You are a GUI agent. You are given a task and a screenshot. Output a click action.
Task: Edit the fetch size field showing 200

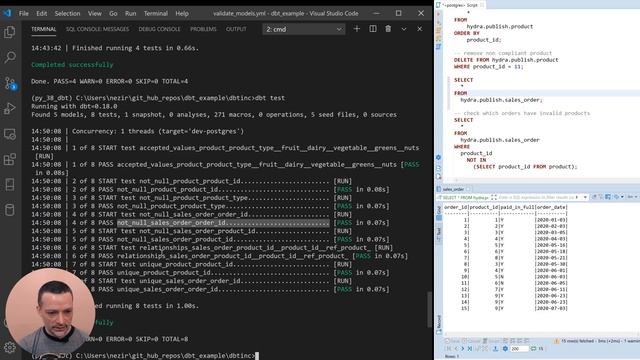pos(519,349)
